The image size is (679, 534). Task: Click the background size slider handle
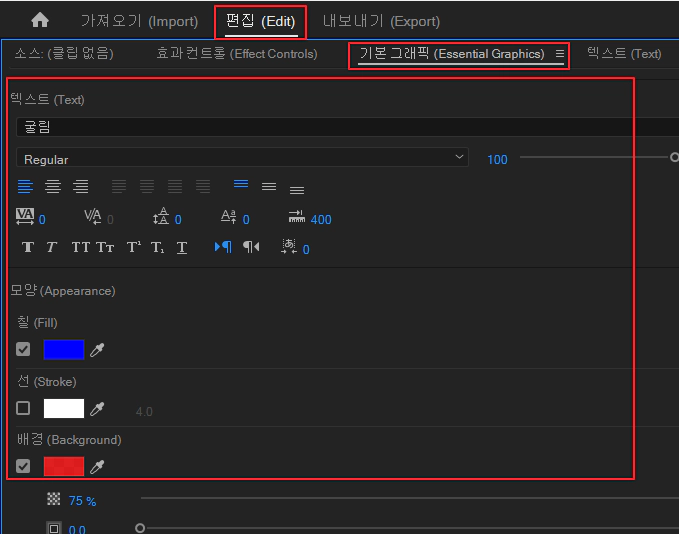click(140, 528)
